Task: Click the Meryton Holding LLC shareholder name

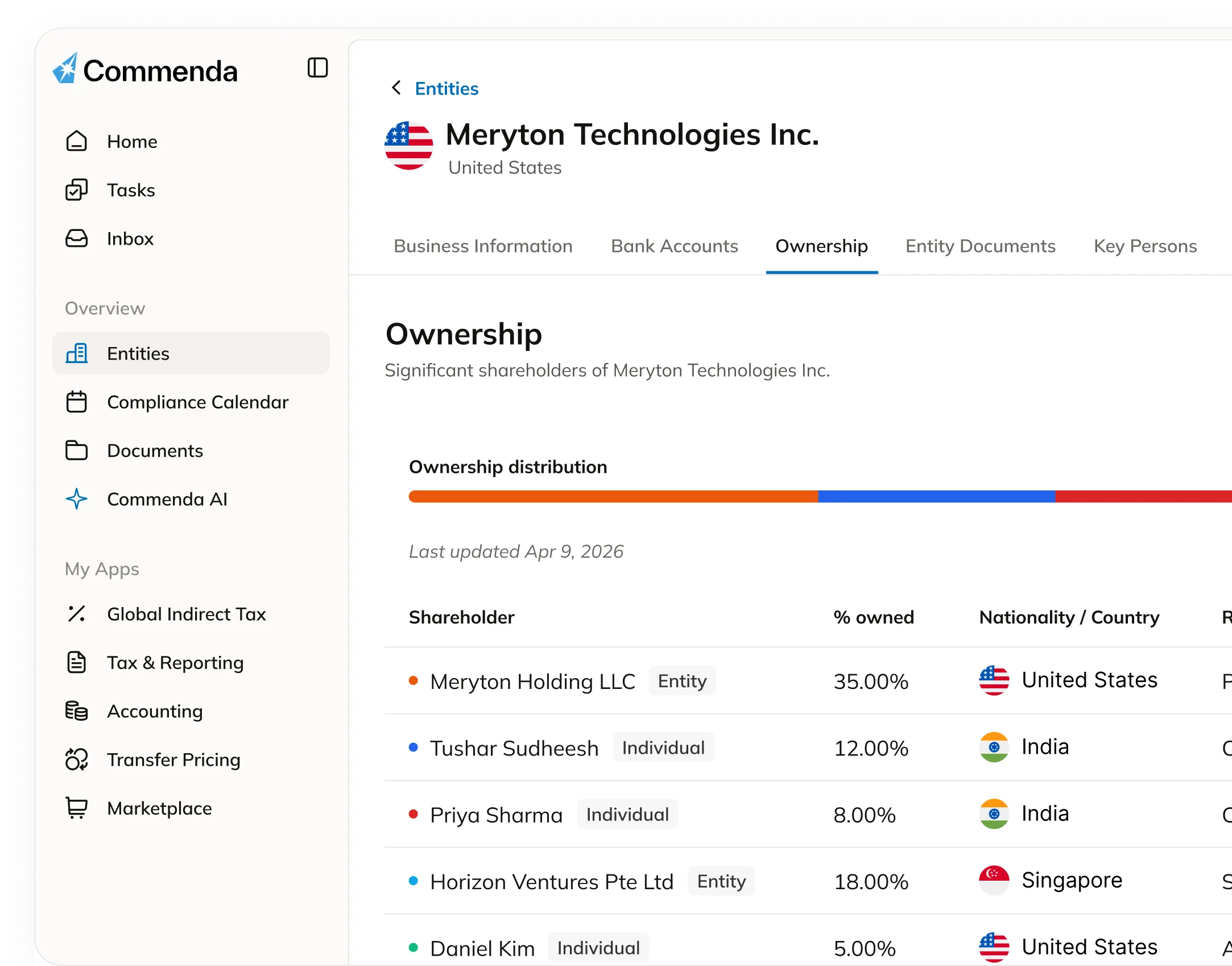Action: tap(532, 681)
